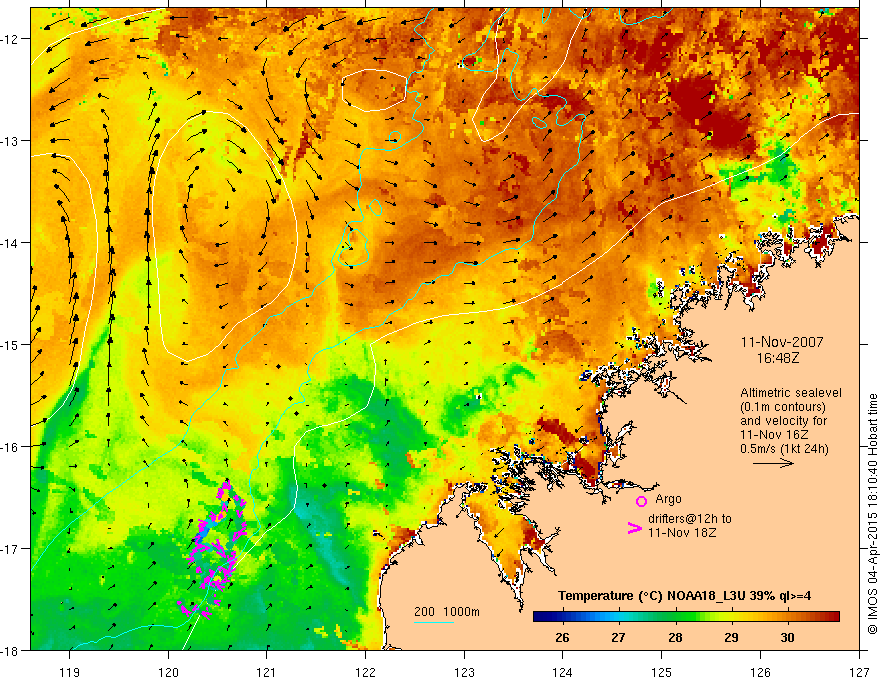
Task: Click the "-15" latitude axis label
Action: [11, 344]
